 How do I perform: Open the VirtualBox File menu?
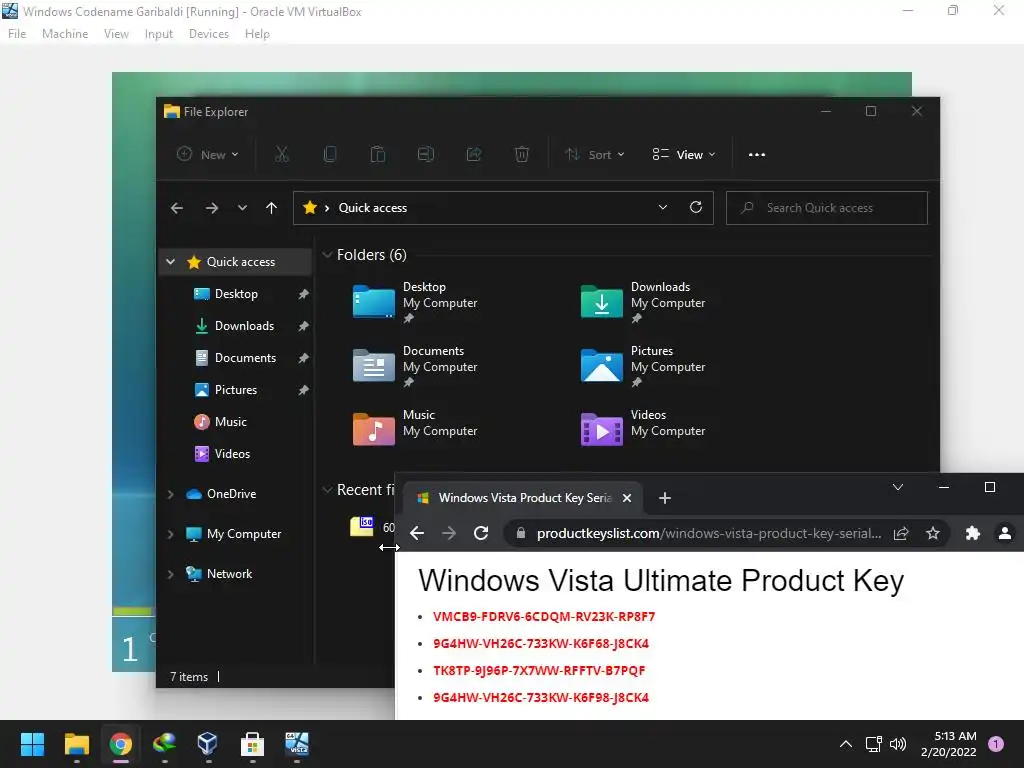click(x=17, y=34)
